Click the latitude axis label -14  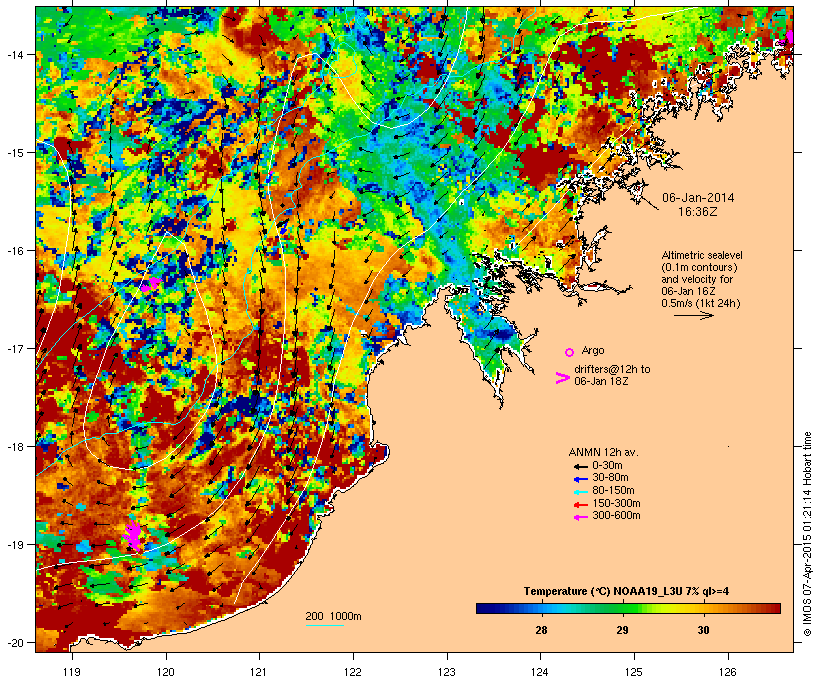(x=14, y=54)
